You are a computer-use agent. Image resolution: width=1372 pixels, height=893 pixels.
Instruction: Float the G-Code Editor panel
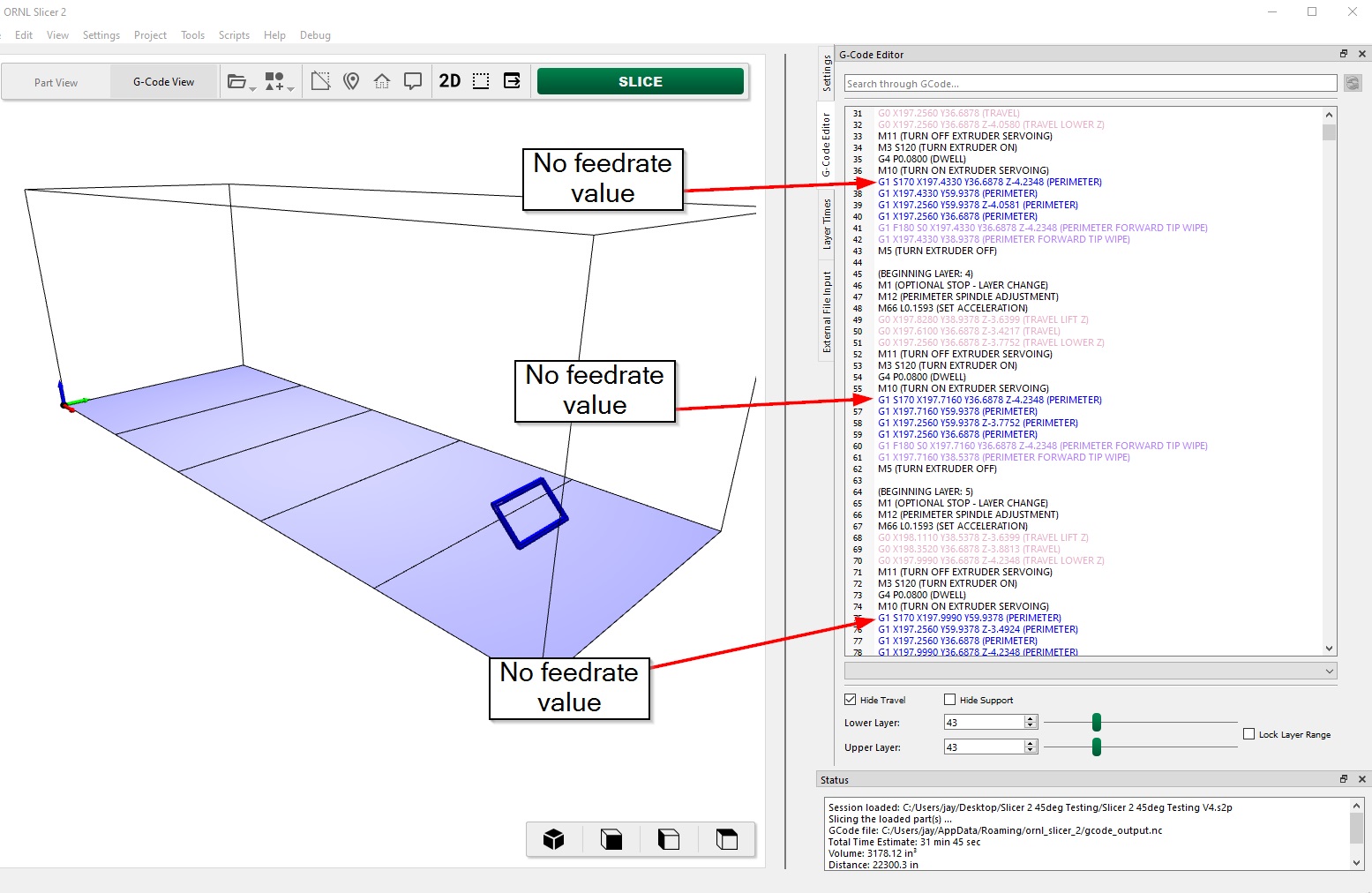[x=1344, y=54]
